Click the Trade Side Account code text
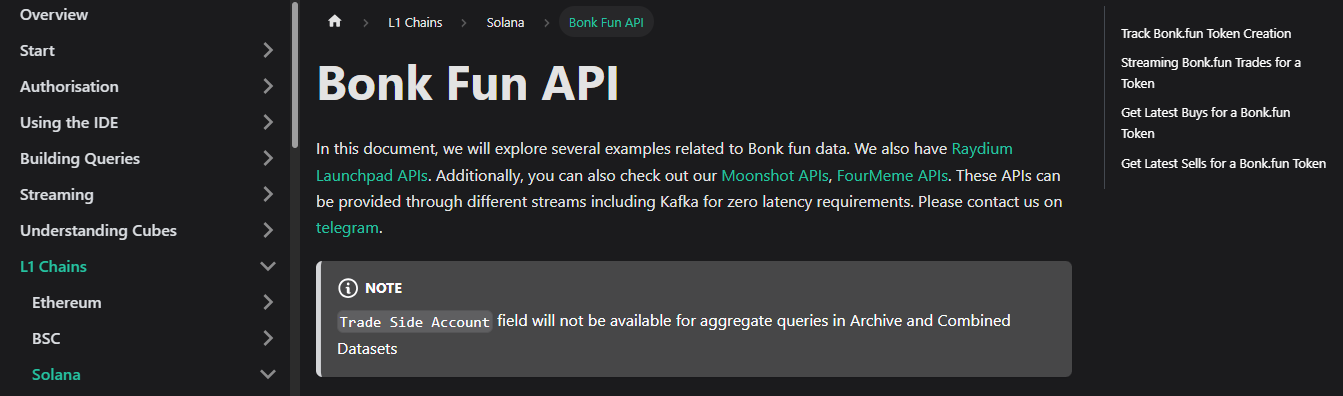This screenshot has width=1343, height=396. (x=415, y=321)
